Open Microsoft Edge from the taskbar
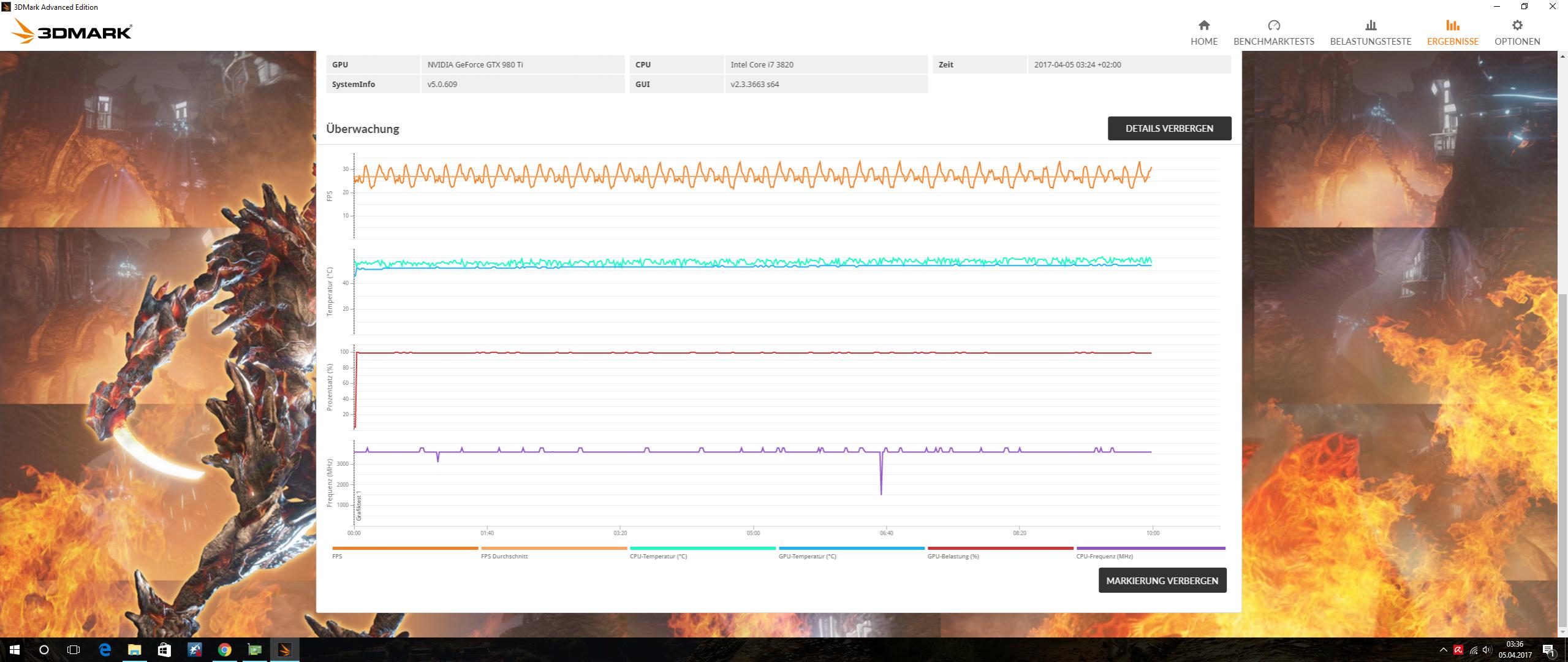The image size is (1568, 662). [x=105, y=650]
